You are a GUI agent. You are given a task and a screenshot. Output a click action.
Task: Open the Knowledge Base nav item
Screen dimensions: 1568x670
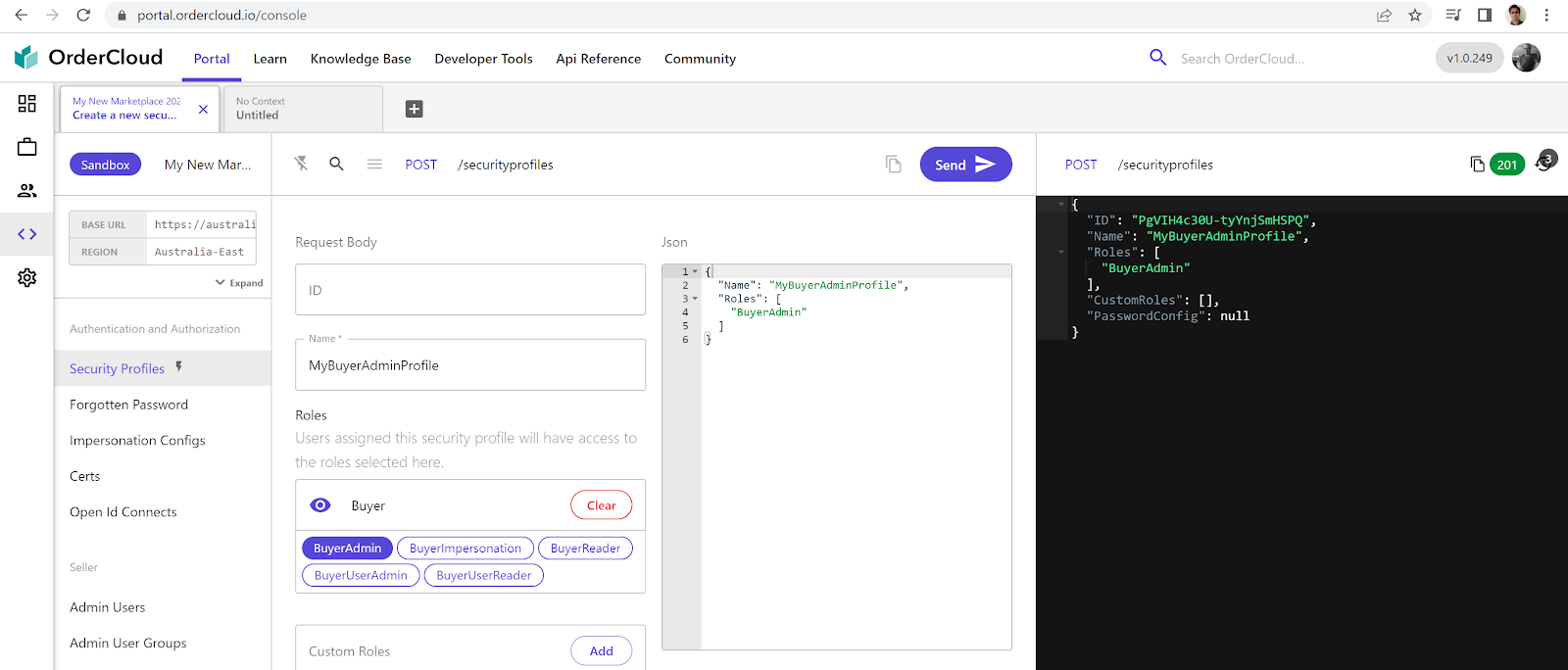(361, 59)
